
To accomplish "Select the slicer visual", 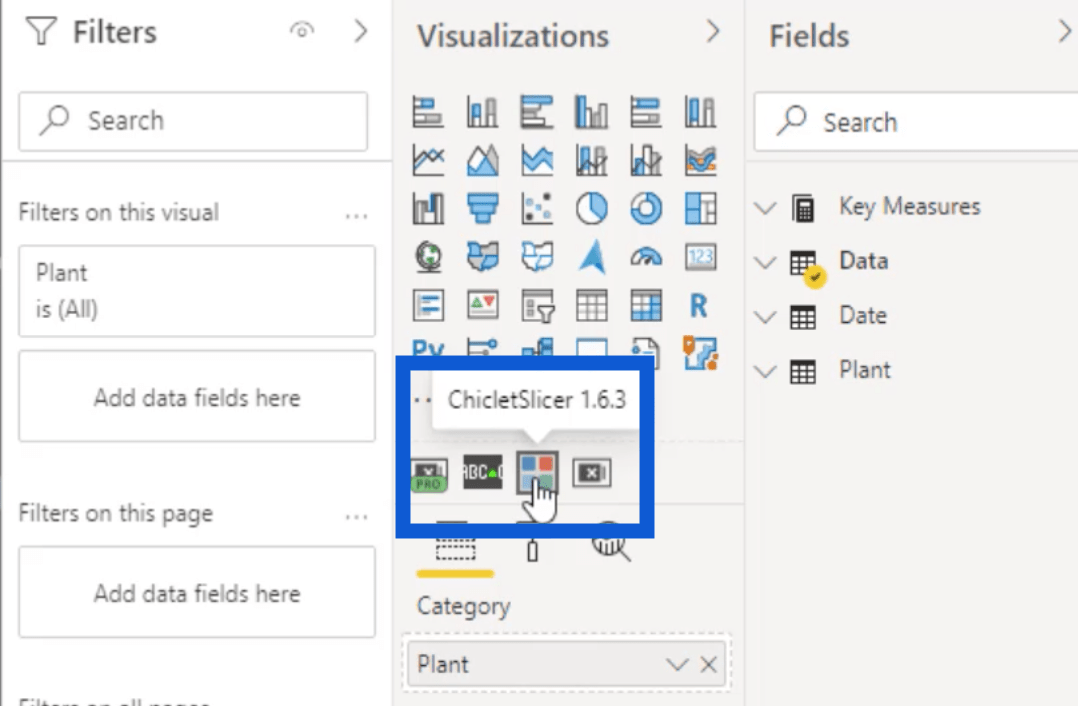I will 537,305.
